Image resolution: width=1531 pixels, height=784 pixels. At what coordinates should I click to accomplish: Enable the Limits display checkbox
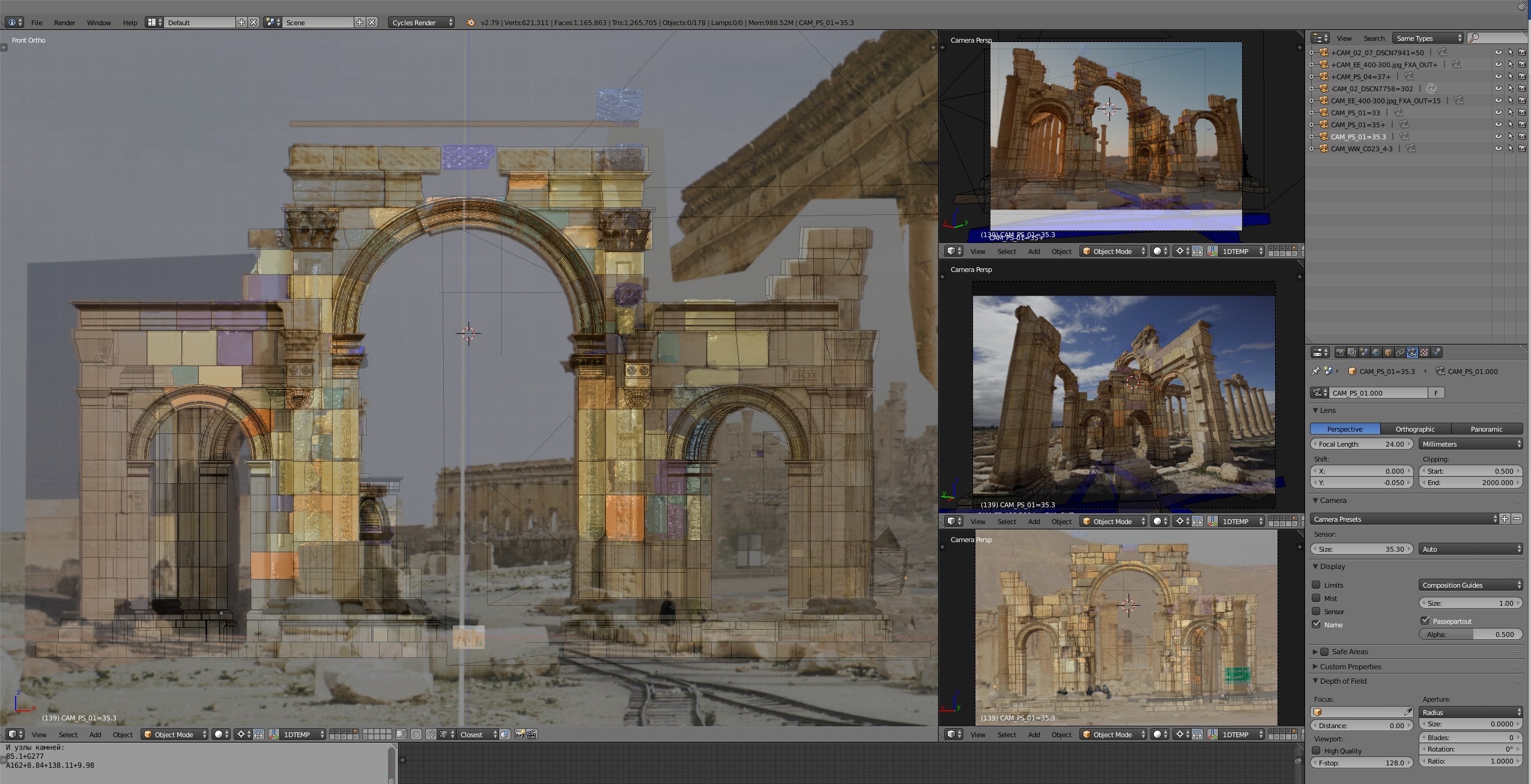pyautogui.click(x=1316, y=585)
